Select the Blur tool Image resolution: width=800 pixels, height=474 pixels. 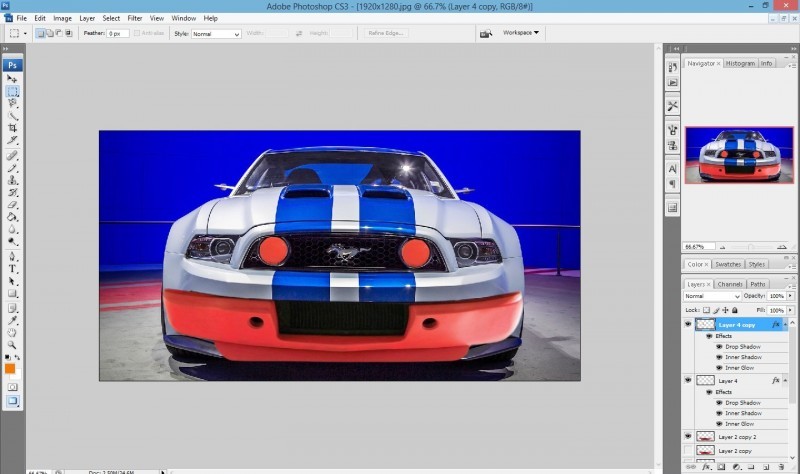pos(12,229)
